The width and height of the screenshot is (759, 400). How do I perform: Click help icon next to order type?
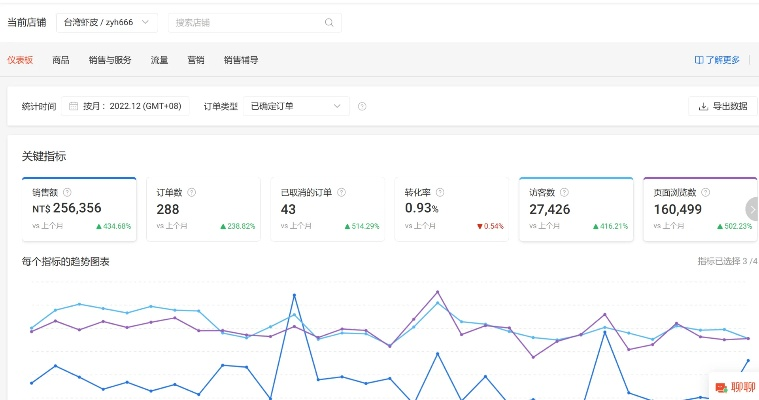click(x=362, y=106)
